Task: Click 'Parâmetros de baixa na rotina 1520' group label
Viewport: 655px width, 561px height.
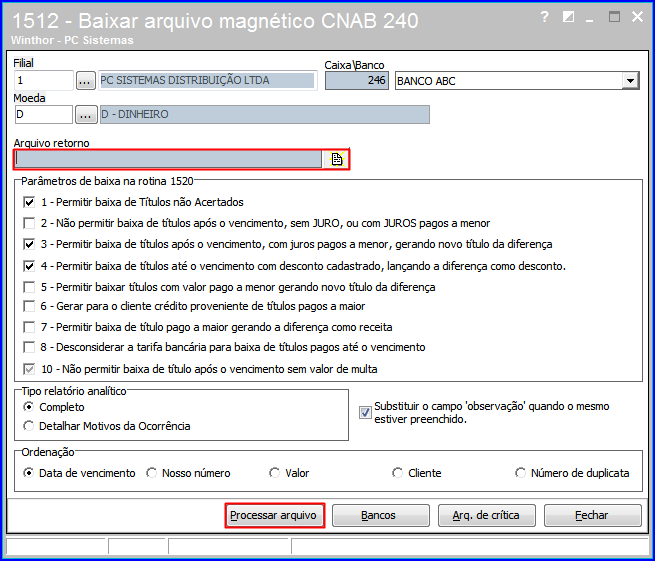Action: coord(107,181)
